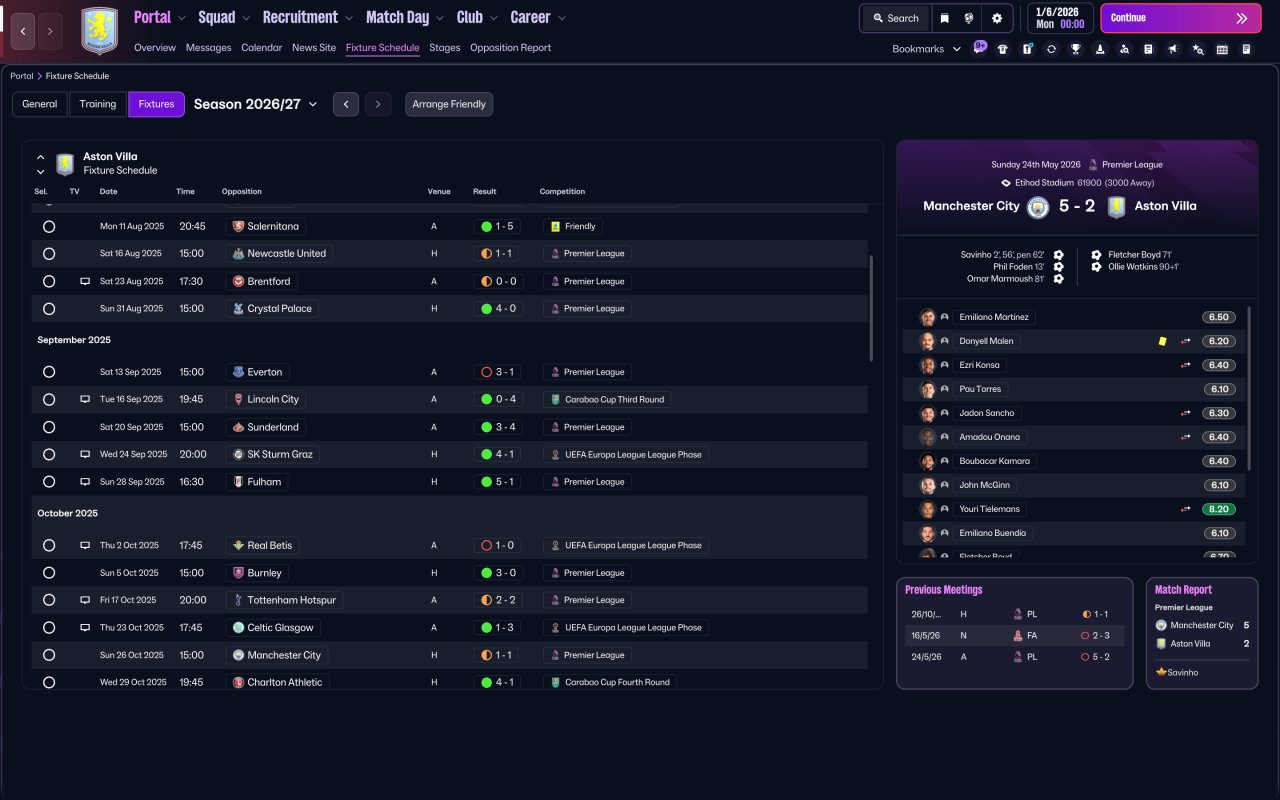The height and width of the screenshot is (800, 1280).
Task: Open the Aston Villa club badge in header
Action: point(99,31)
